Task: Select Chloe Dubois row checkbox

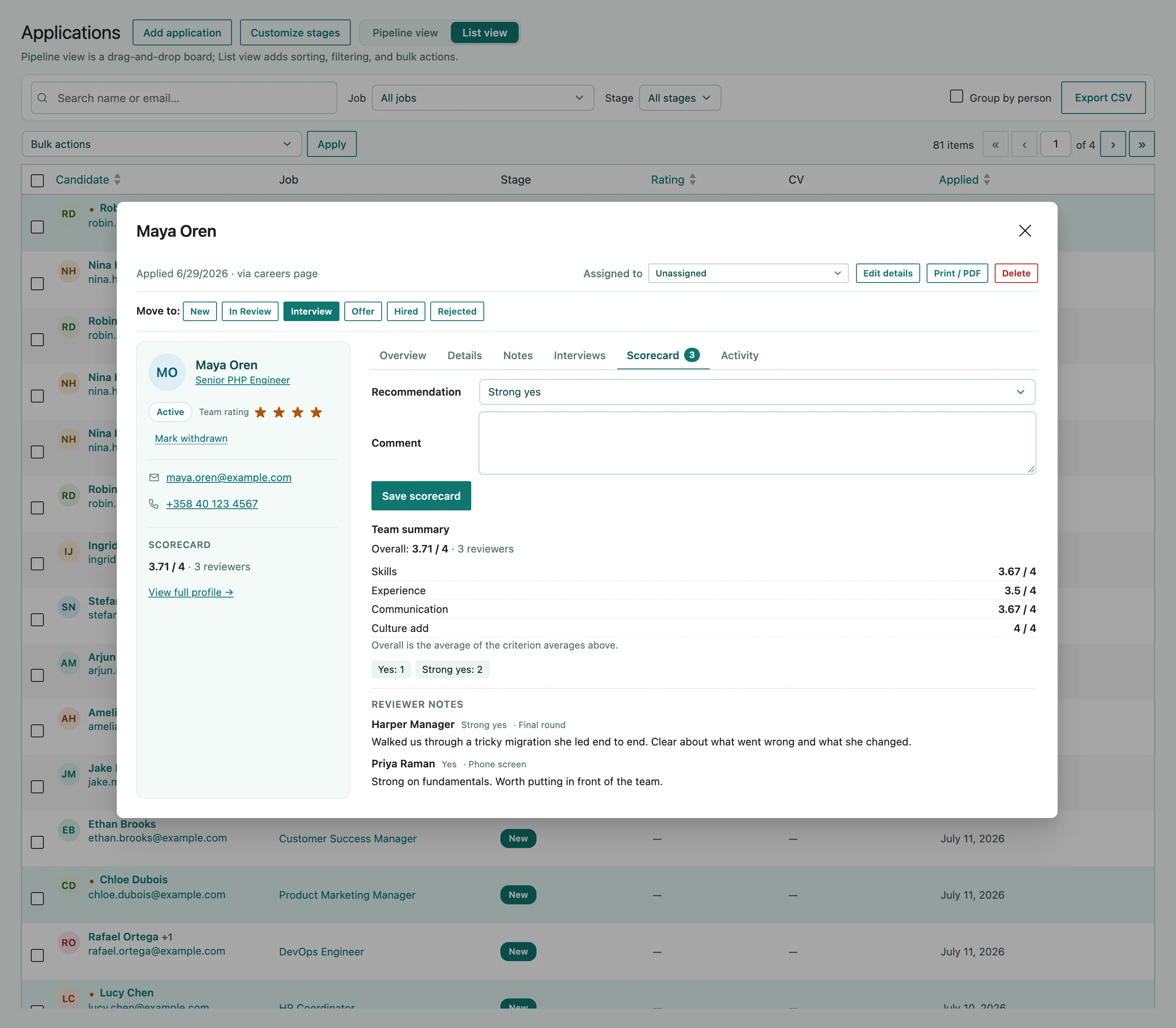Action: [x=37, y=898]
